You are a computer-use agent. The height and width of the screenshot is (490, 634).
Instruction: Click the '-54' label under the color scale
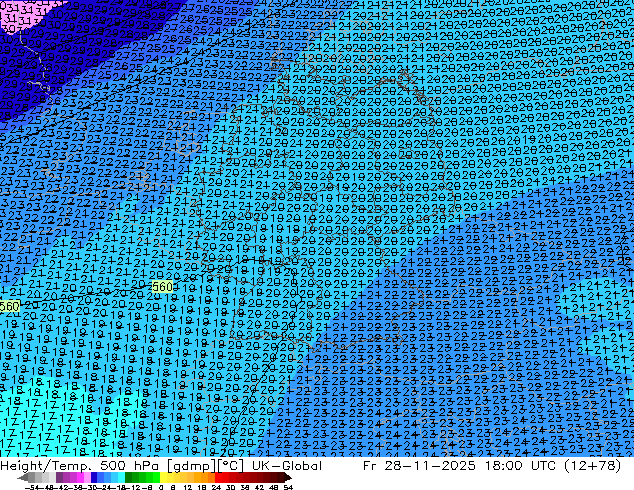[31, 487]
